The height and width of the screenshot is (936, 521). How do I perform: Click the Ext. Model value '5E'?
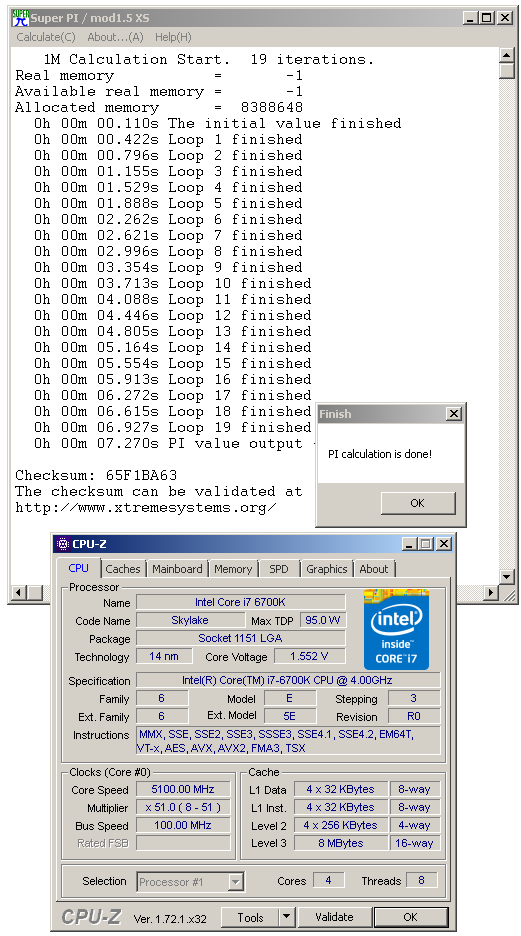[x=289, y=716]
